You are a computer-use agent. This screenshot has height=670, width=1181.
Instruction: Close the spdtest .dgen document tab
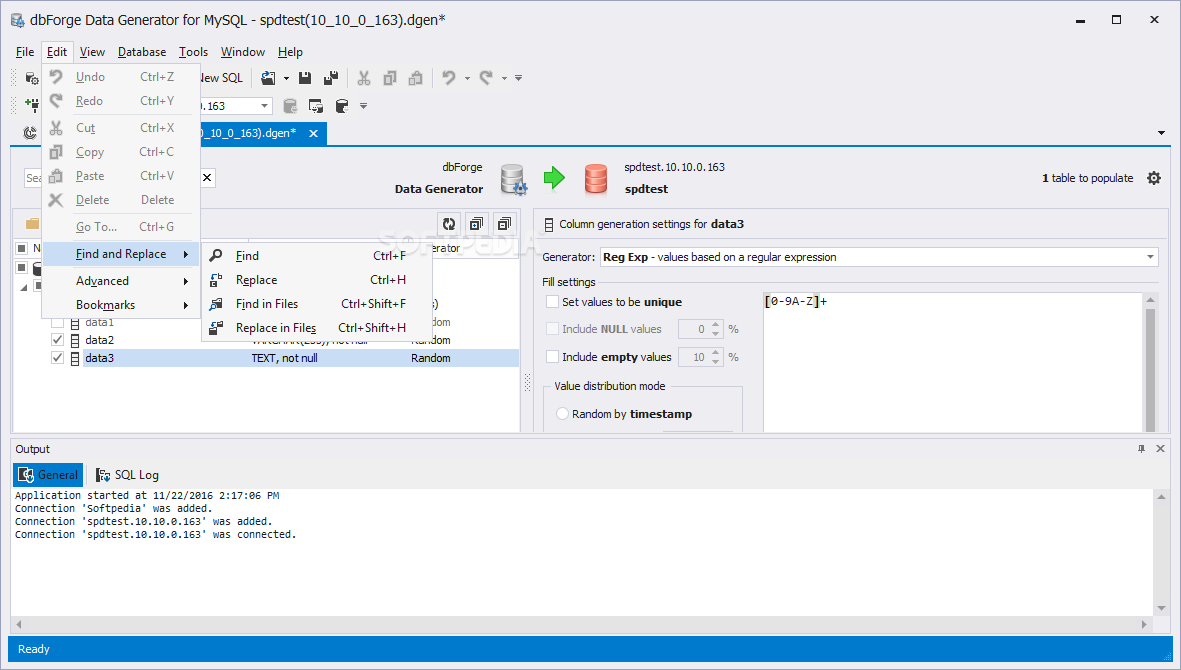click(x=313, y=133)
